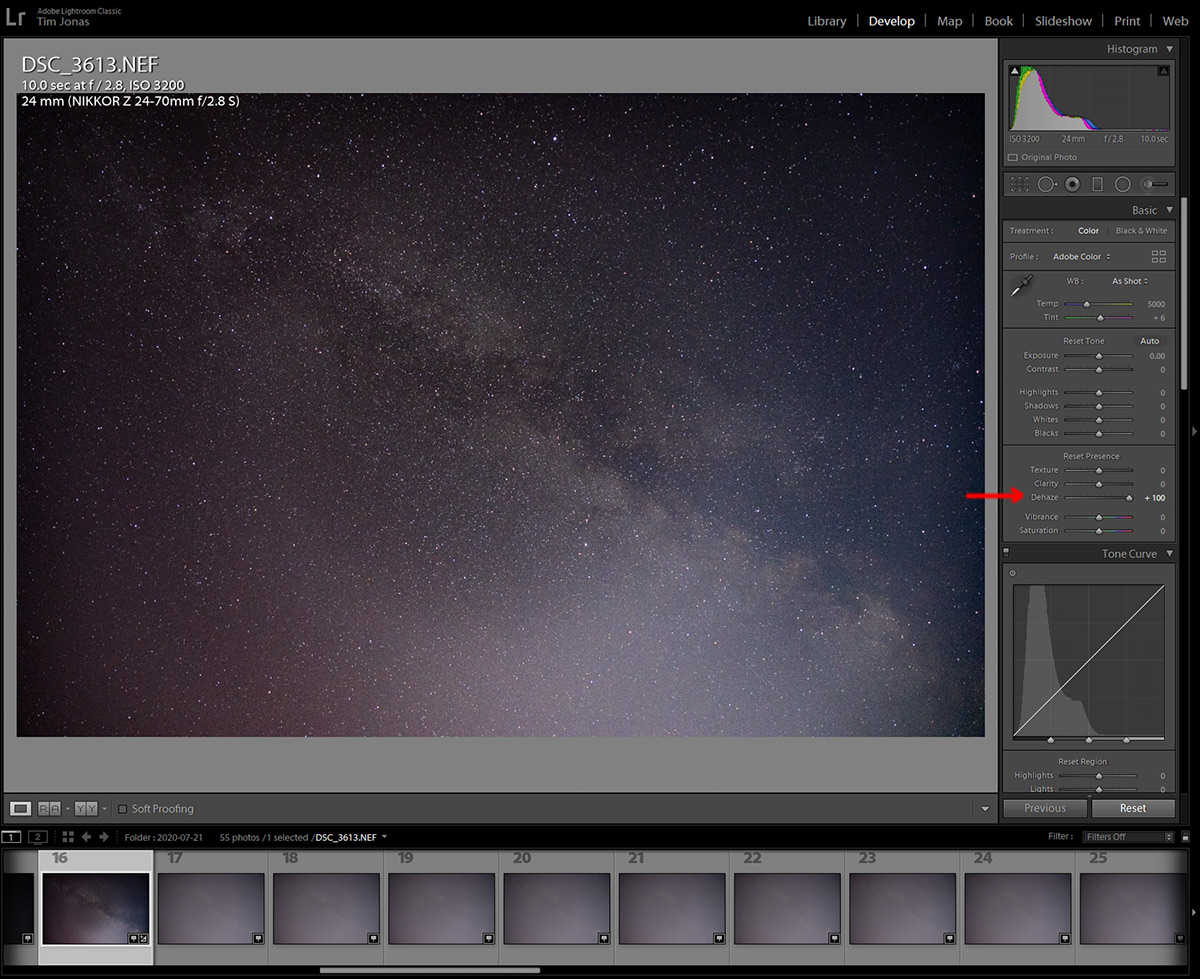This screenshot has height=979, width=1200.
Task: Collapse the Tone Curve panel
Action: [x=1168, y=553]
